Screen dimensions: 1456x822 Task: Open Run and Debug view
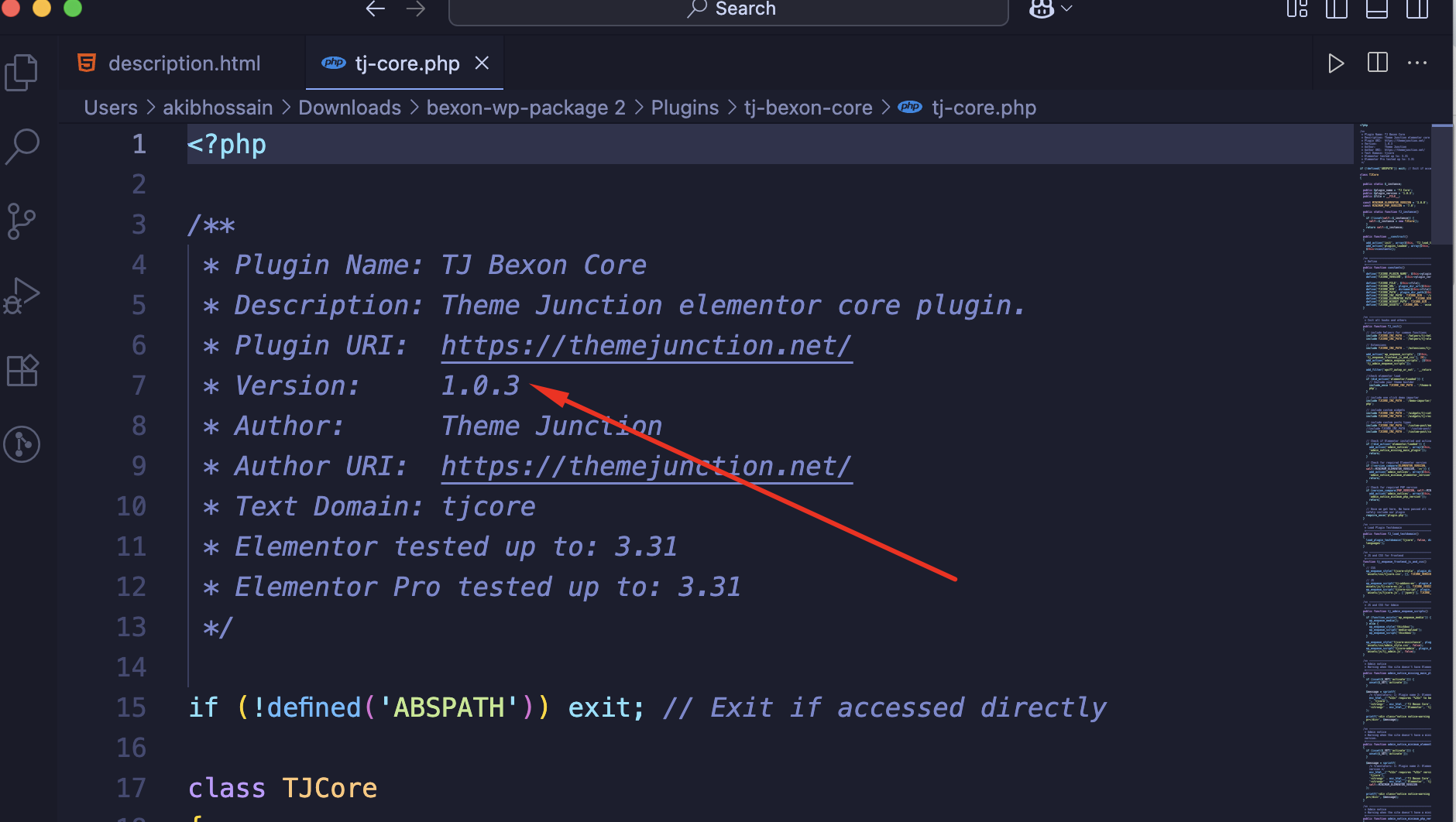[x=22, y=296]
